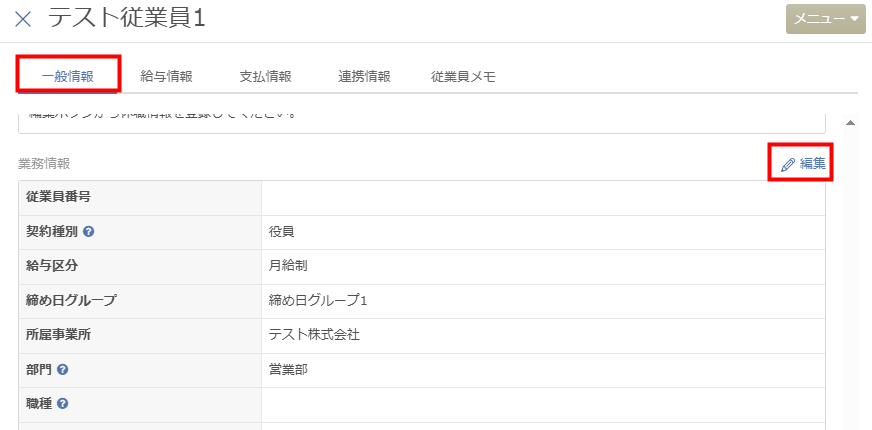Click the 役員 contract type value
This screenshot has width=872, height=430.
click(x=281, y=232)
